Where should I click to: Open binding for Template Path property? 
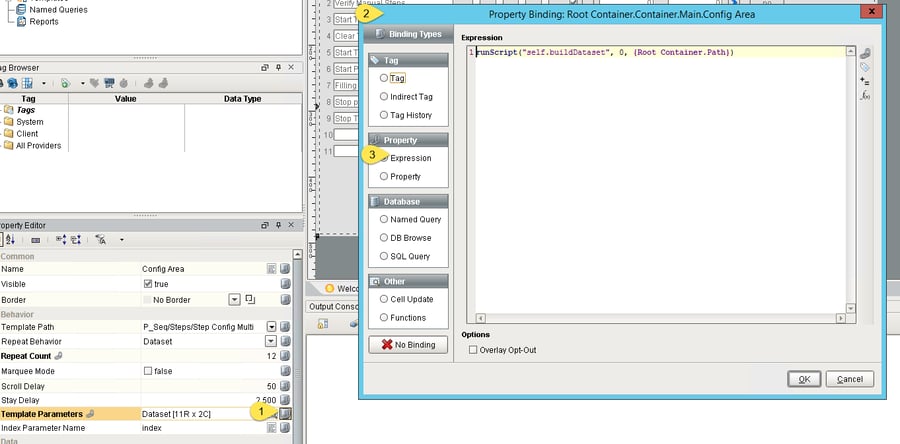(285, 326)
